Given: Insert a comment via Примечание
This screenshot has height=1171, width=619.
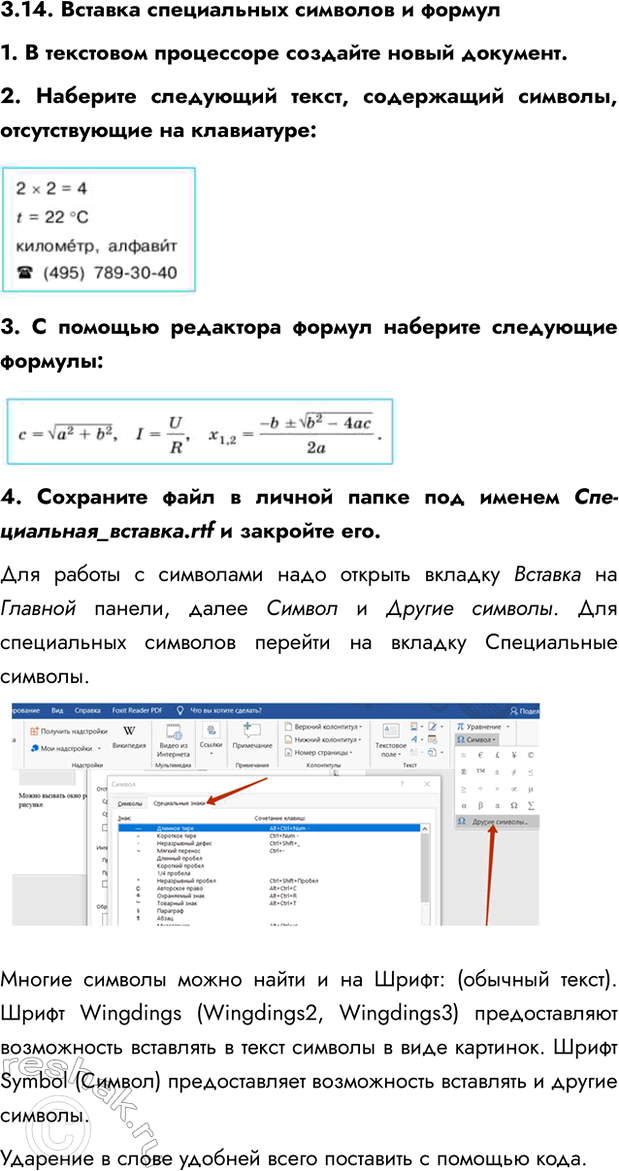Looking at the screenshot, I should [x=252, y=736].
